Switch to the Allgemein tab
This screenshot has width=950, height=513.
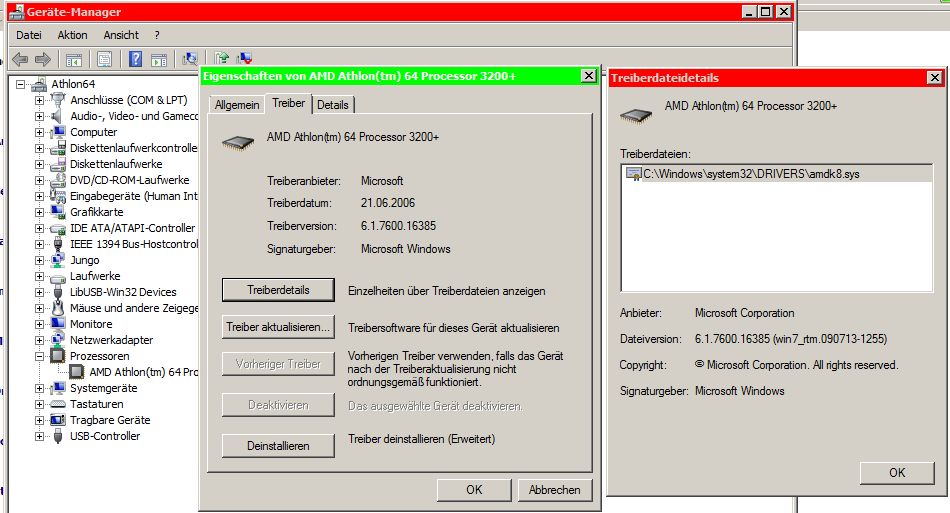coord(237,105)
